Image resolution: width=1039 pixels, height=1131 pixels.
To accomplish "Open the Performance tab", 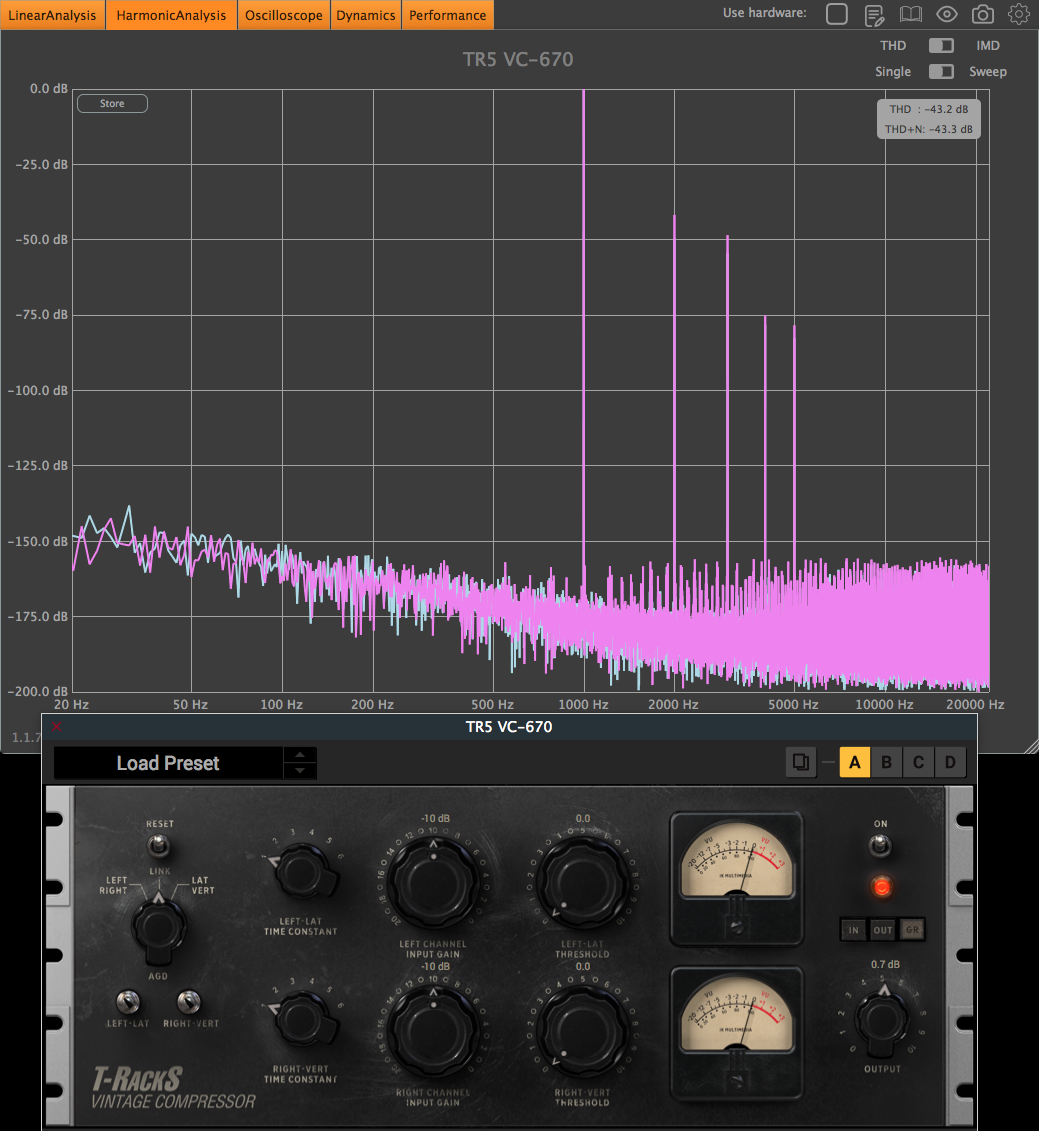I will [x=447, y=15].
